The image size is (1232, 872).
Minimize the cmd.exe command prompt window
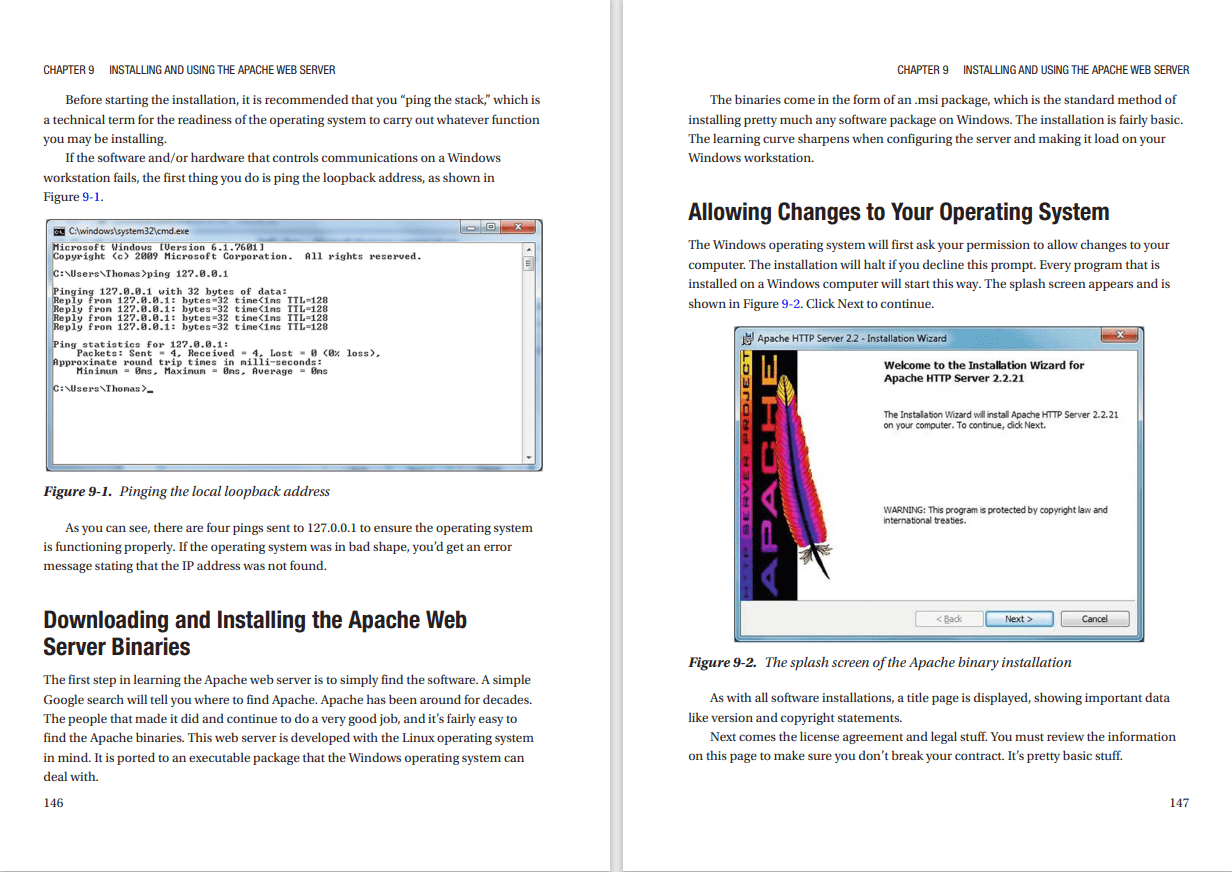click(x=471, y=228)
